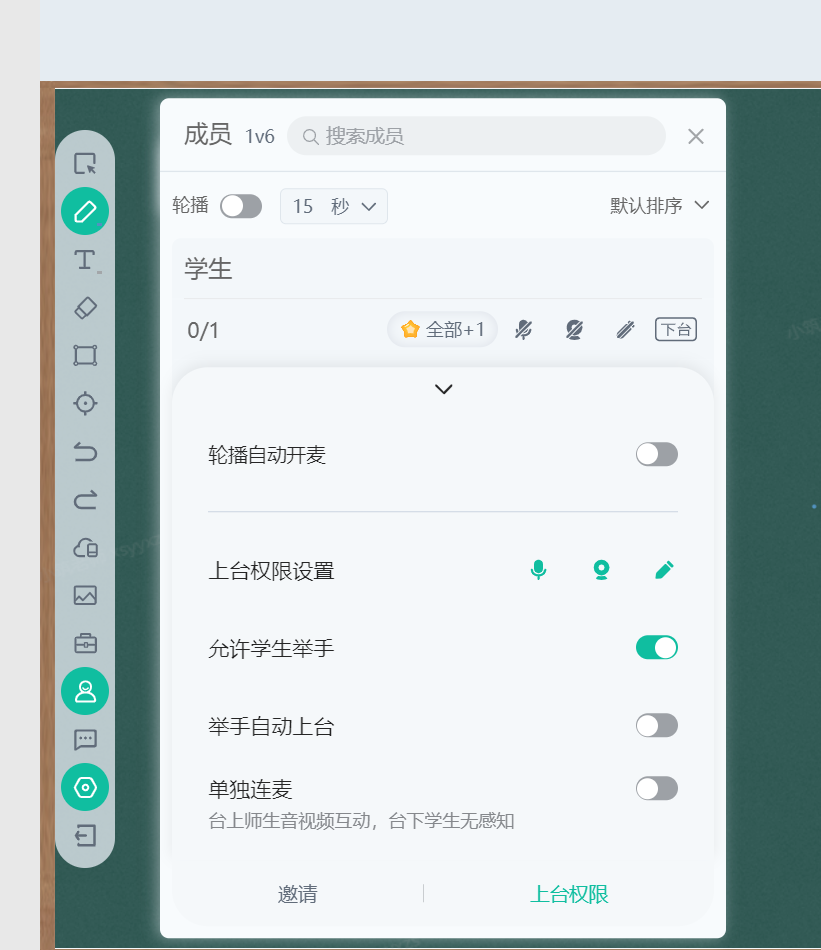Open the teaching toolbox
The width and height of the screenshot is (821, 950).
tap(85, 643)
